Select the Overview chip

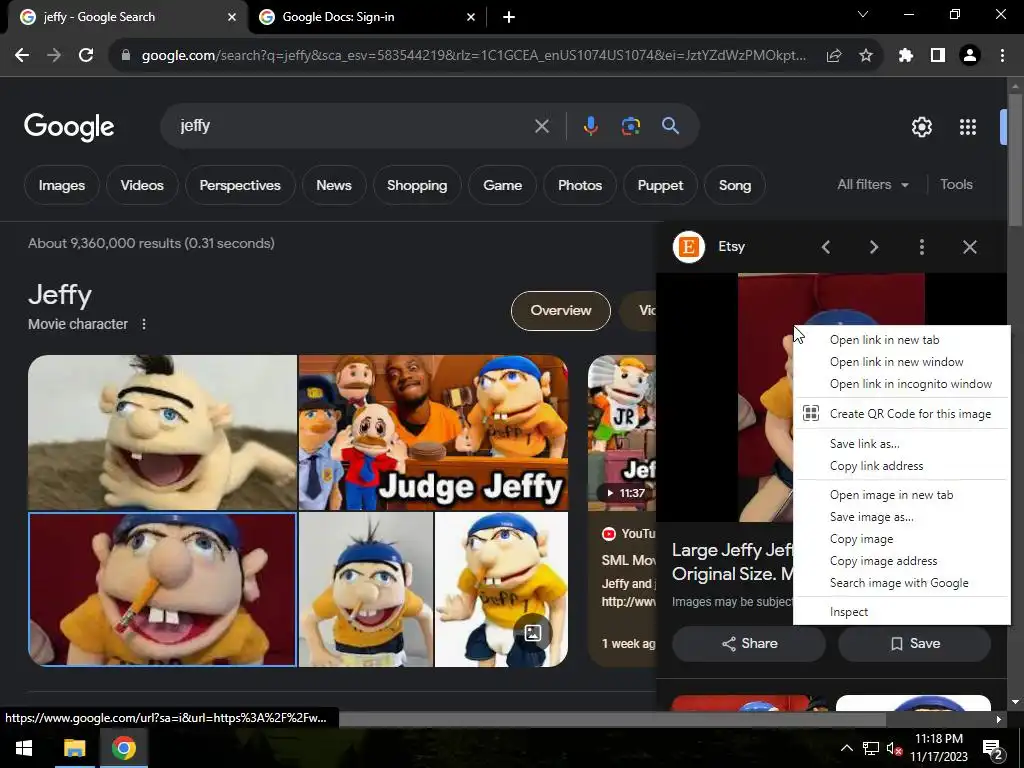[560, 311]
